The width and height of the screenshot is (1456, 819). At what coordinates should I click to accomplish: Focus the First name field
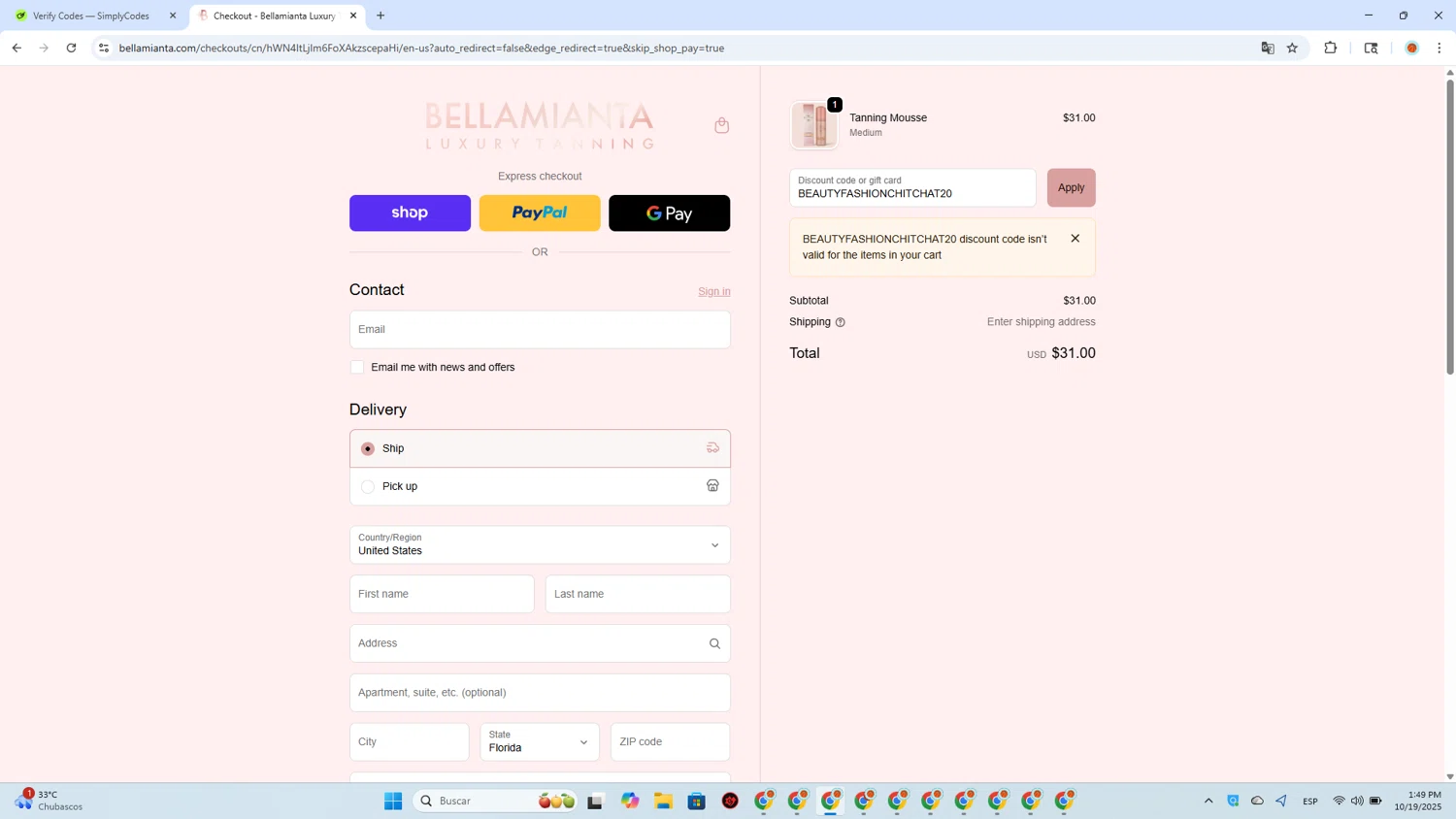pyautogui.click(x=442, y=594)
